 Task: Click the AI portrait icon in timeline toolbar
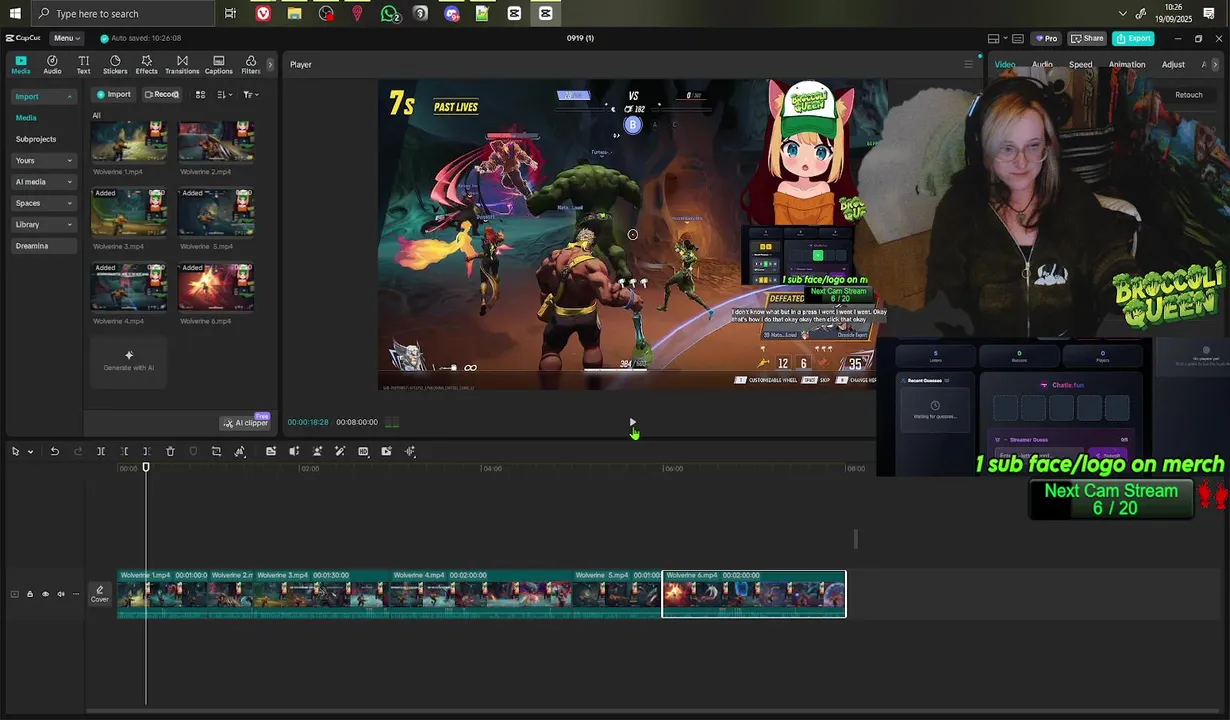pos(317,451)
